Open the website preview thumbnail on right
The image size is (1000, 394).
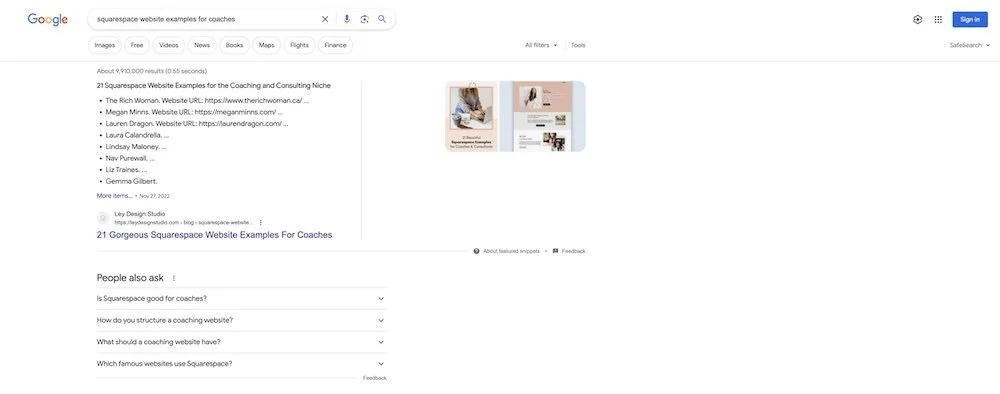542,116
